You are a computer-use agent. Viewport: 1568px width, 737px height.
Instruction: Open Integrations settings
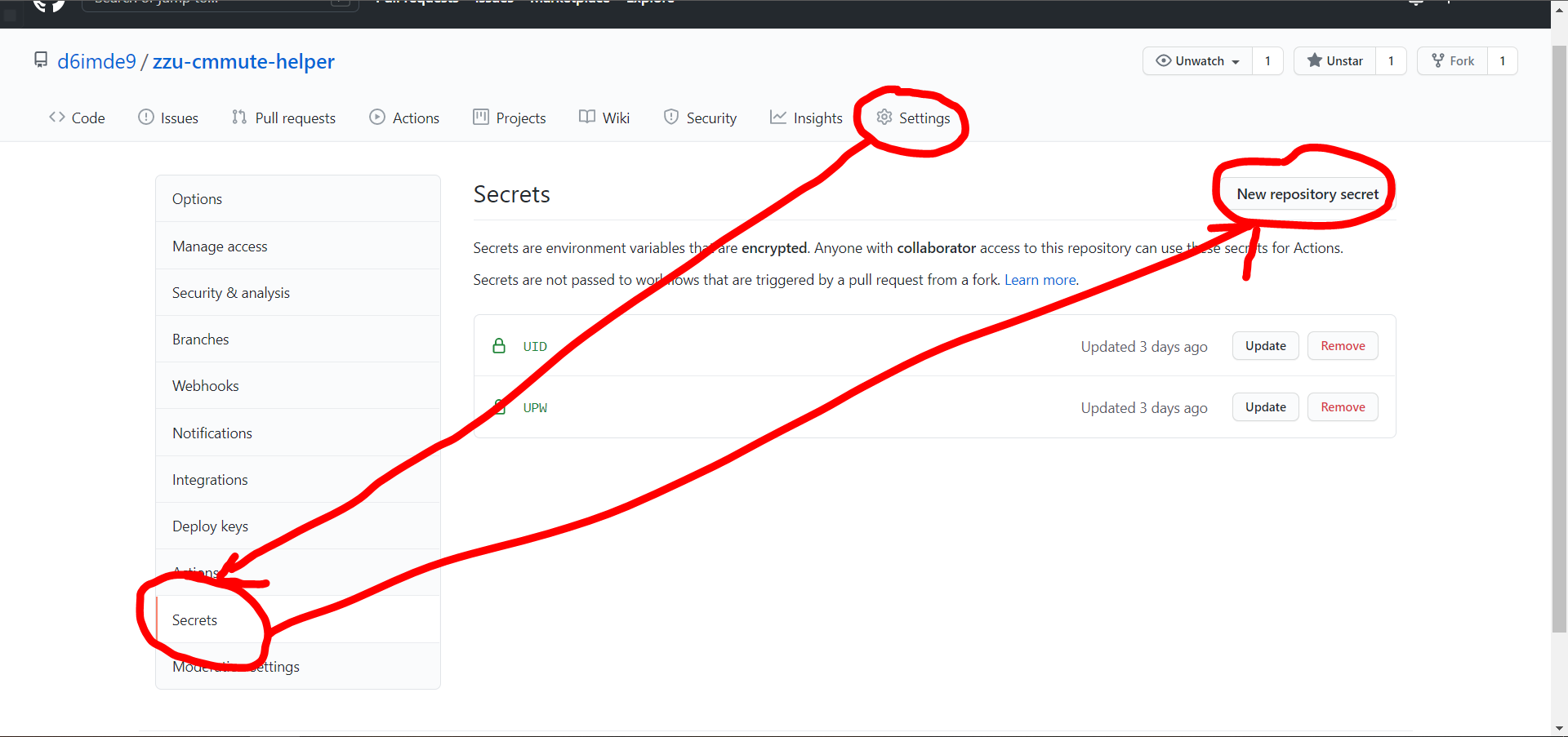click(x=298, y=480)
